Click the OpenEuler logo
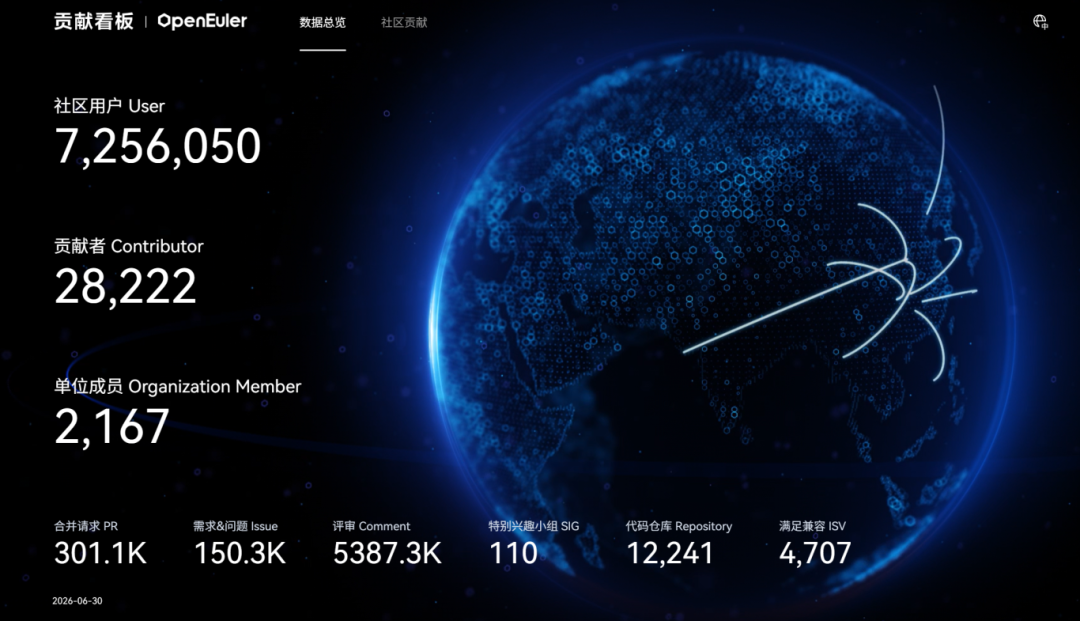 click(x=202, y=21)
